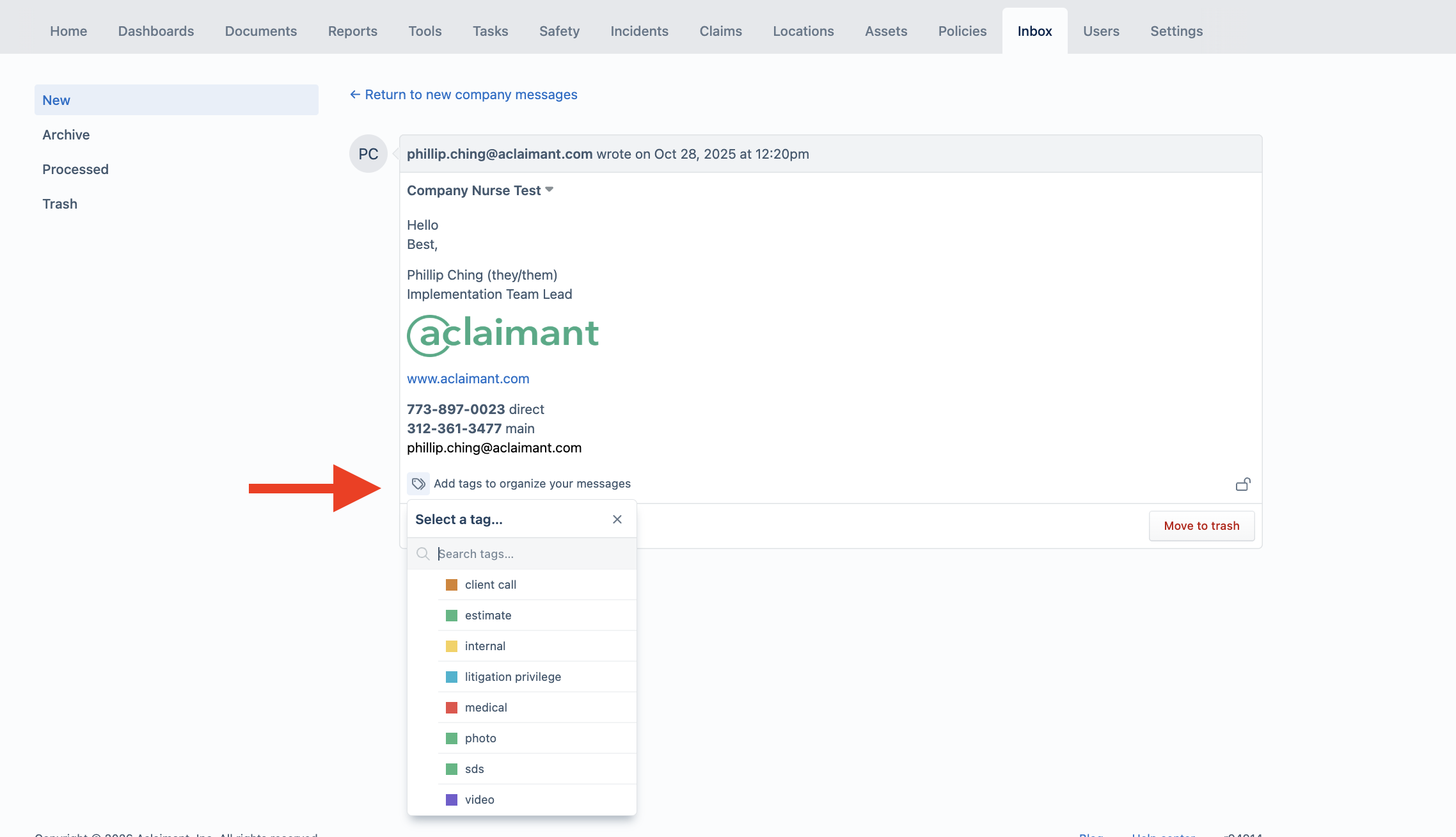Click Move to trash button

[x=1201, y=526]
